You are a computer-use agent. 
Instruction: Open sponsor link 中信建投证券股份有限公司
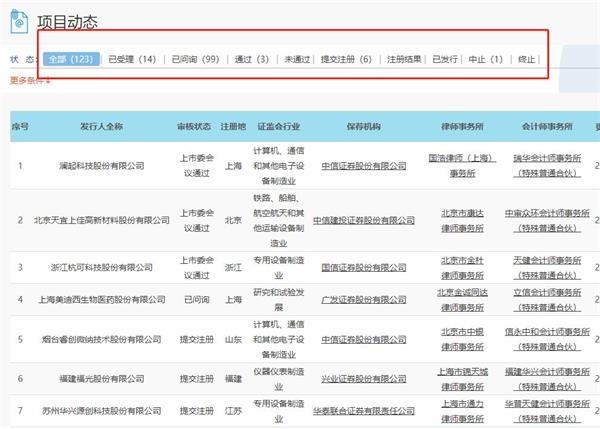point(364,220)
